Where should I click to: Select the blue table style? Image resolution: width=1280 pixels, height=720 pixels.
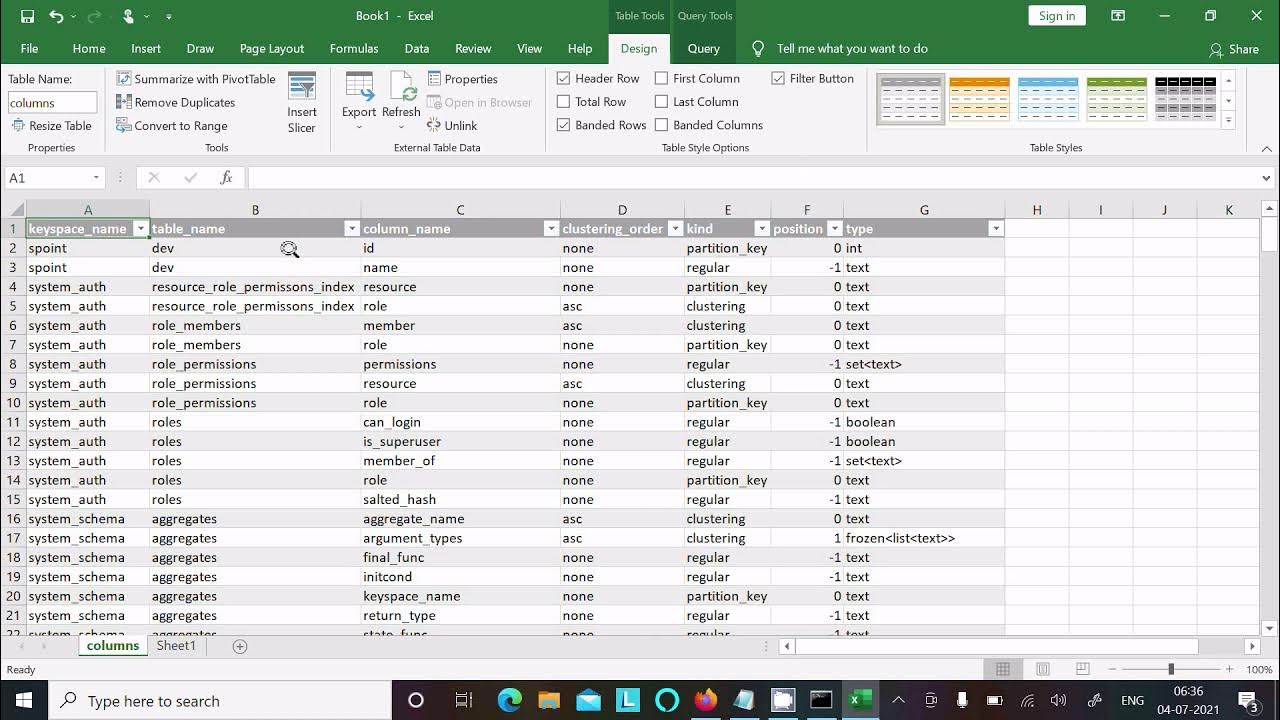point(1048,99)
